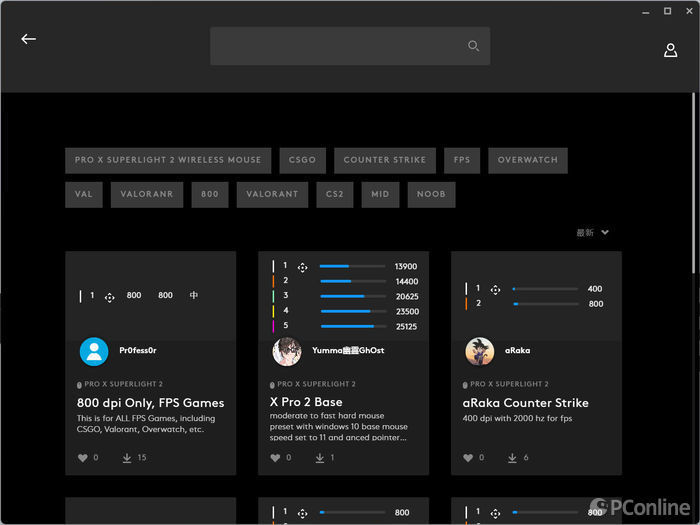The image size is (700, 525).
Task: Open the 最新 sort dropdown
Action: (592, 233)
